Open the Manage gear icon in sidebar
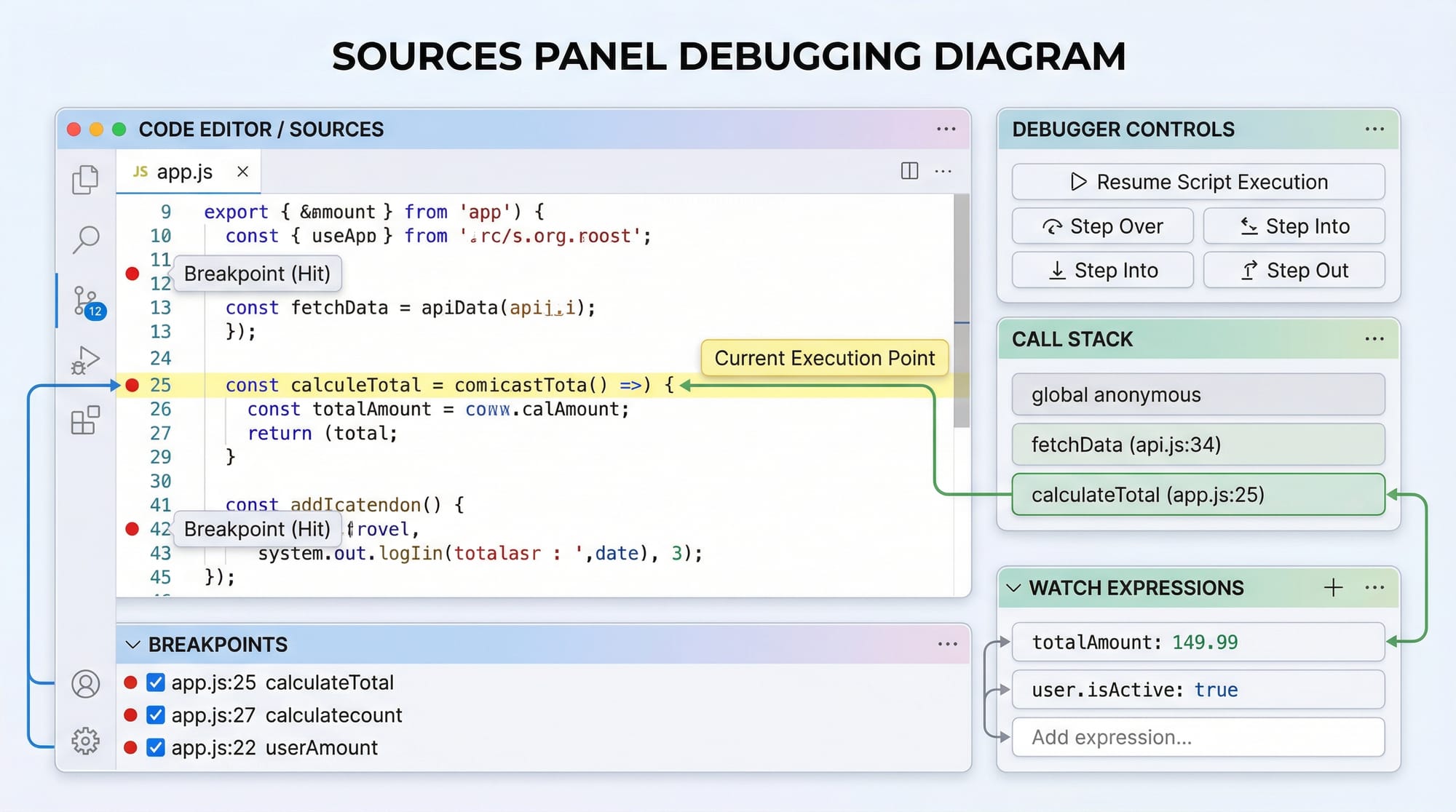 pos(85,741)
